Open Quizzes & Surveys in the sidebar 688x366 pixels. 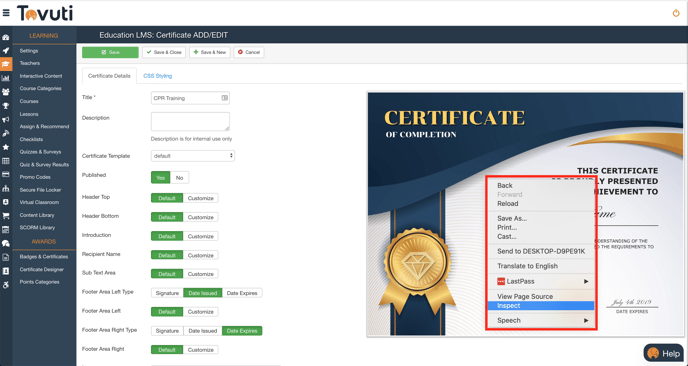[x=40, y=152]
